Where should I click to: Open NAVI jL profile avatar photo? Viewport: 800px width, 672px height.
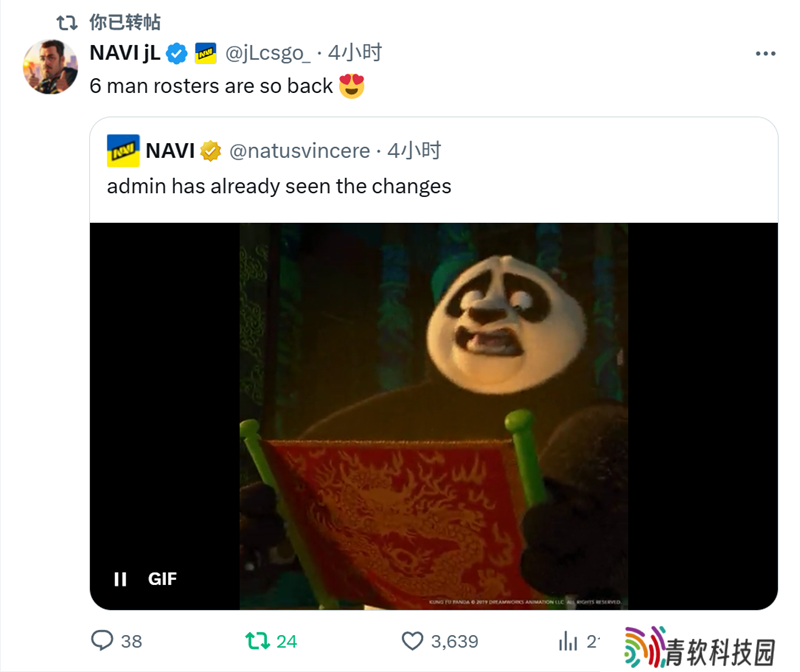pyautogui.click(x=50, y=67)
